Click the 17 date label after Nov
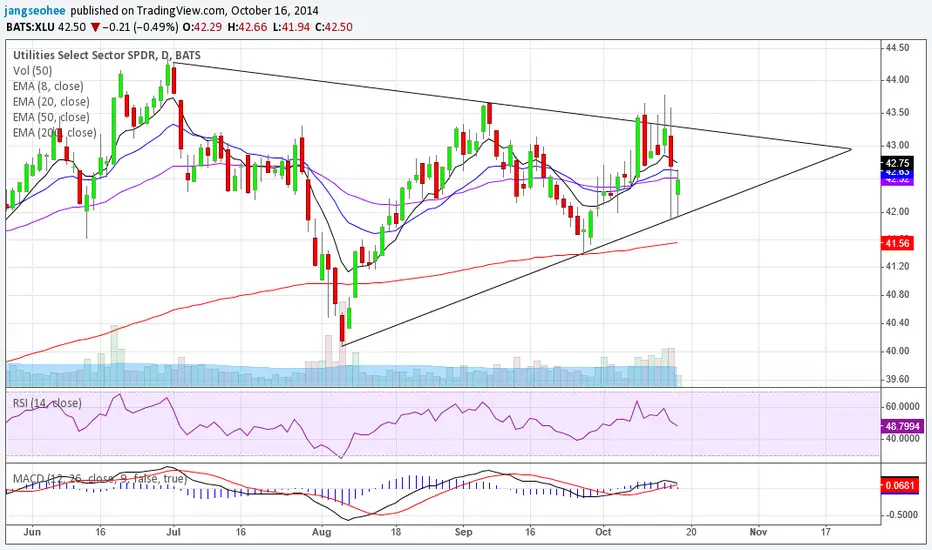This screenshot has width=932, height=550. (826, 532)
